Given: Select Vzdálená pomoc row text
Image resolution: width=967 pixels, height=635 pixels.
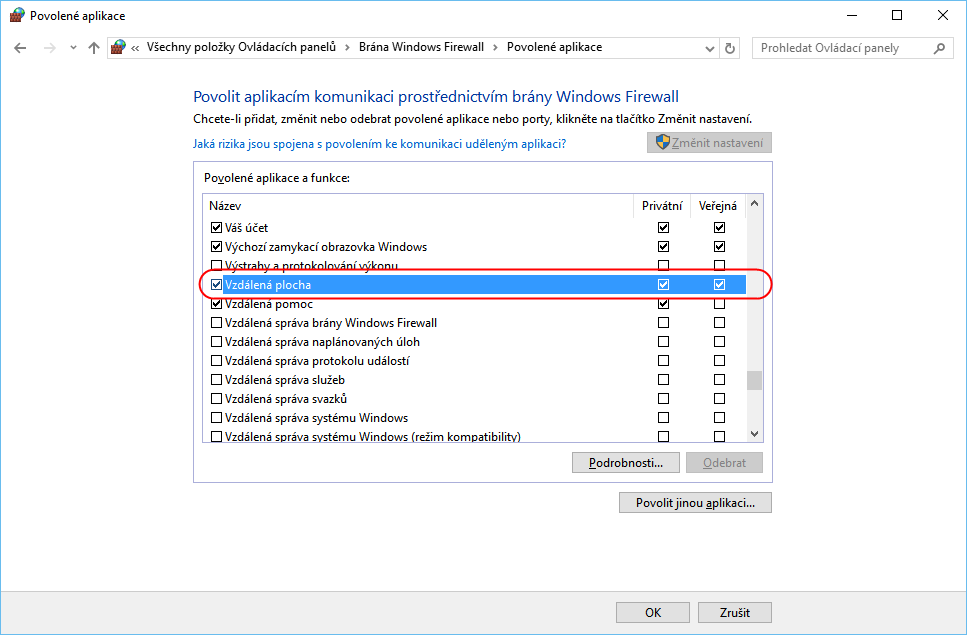Looking at the screenshot, I should 269,304.
